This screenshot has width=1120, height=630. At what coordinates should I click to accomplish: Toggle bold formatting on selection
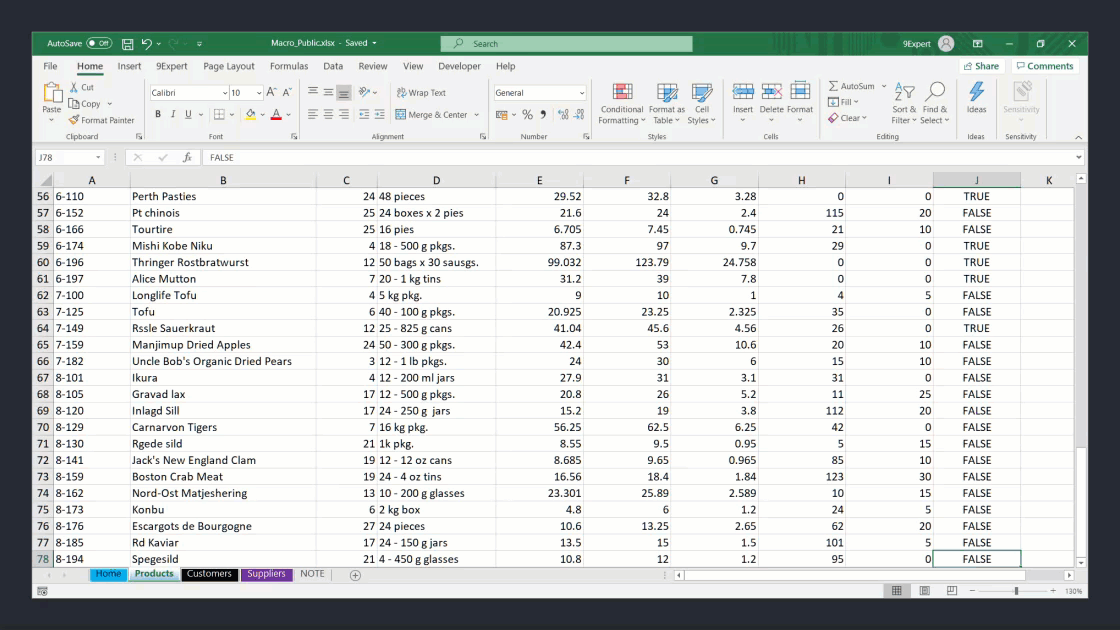(158, 114)
